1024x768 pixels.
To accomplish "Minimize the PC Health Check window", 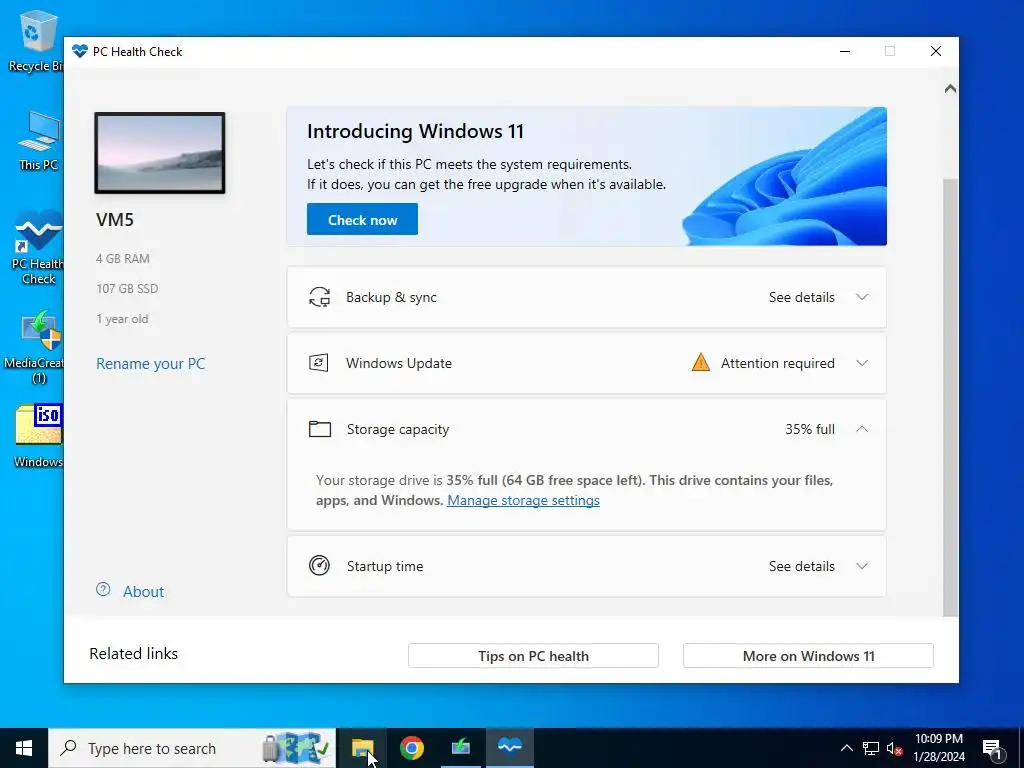I will tap(845, 52).
